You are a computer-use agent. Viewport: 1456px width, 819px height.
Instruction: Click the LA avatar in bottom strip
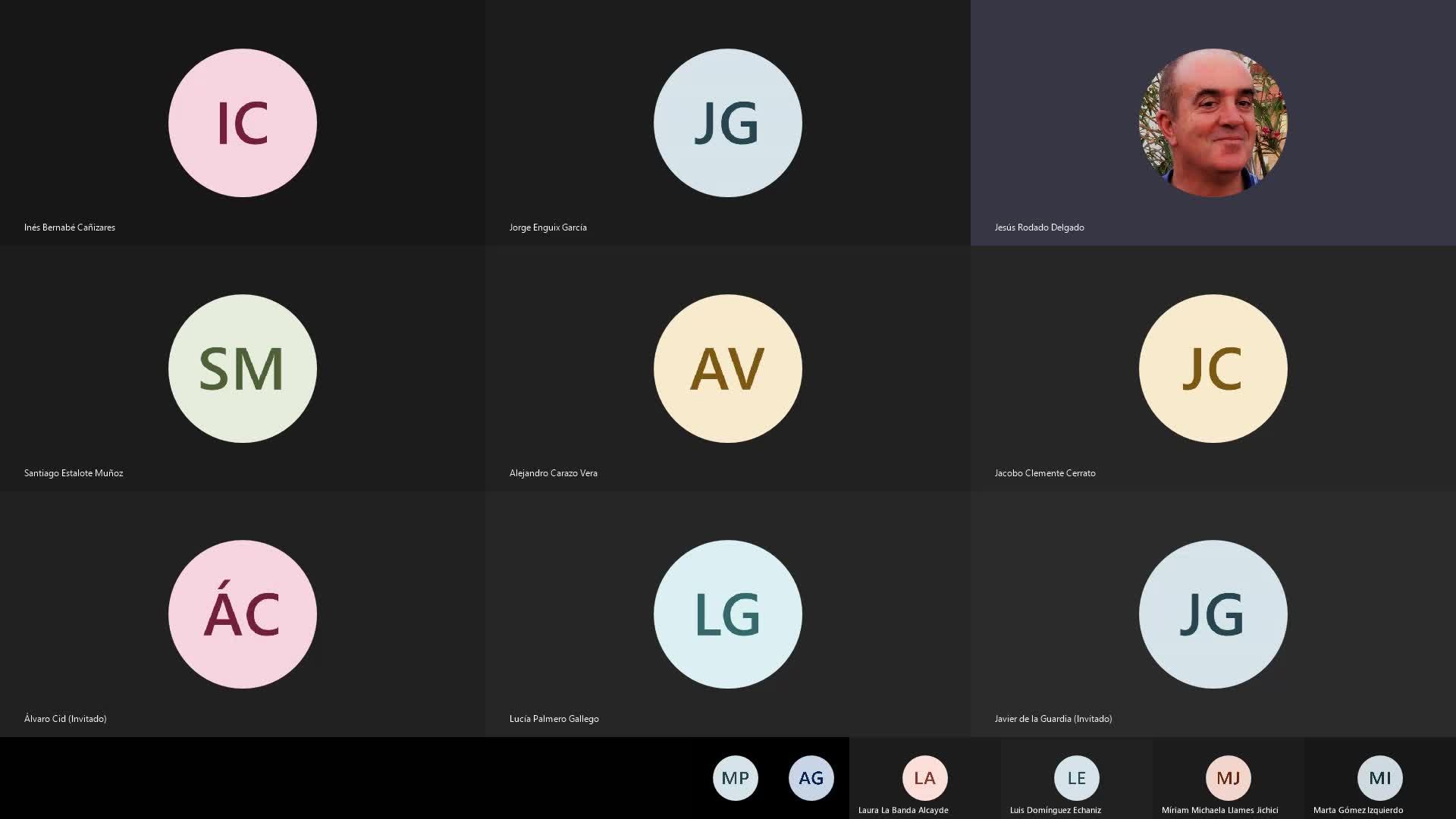point(924,778)
